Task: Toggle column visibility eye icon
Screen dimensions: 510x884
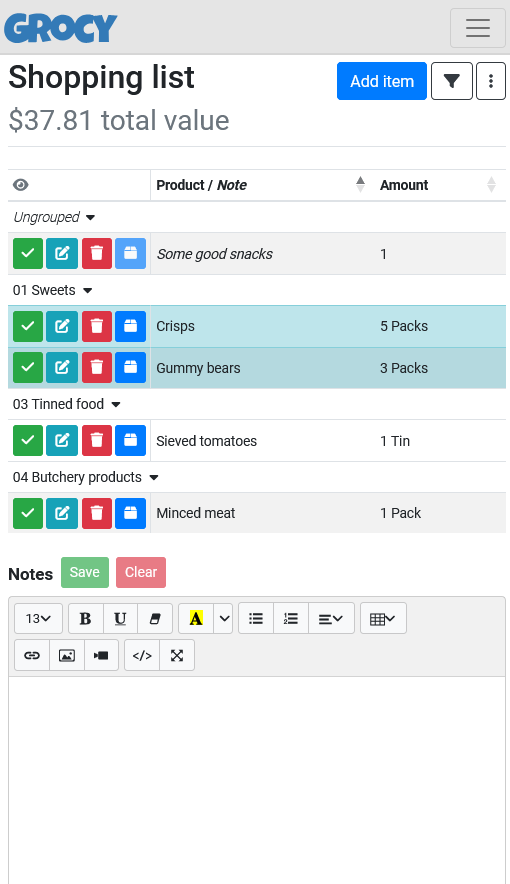Action: pyautogui.click(x=21, y=185)
